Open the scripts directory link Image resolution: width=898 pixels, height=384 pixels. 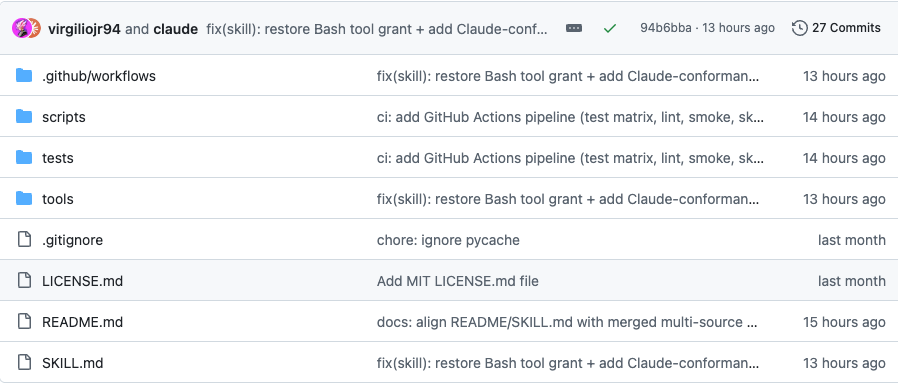(64, 117)
